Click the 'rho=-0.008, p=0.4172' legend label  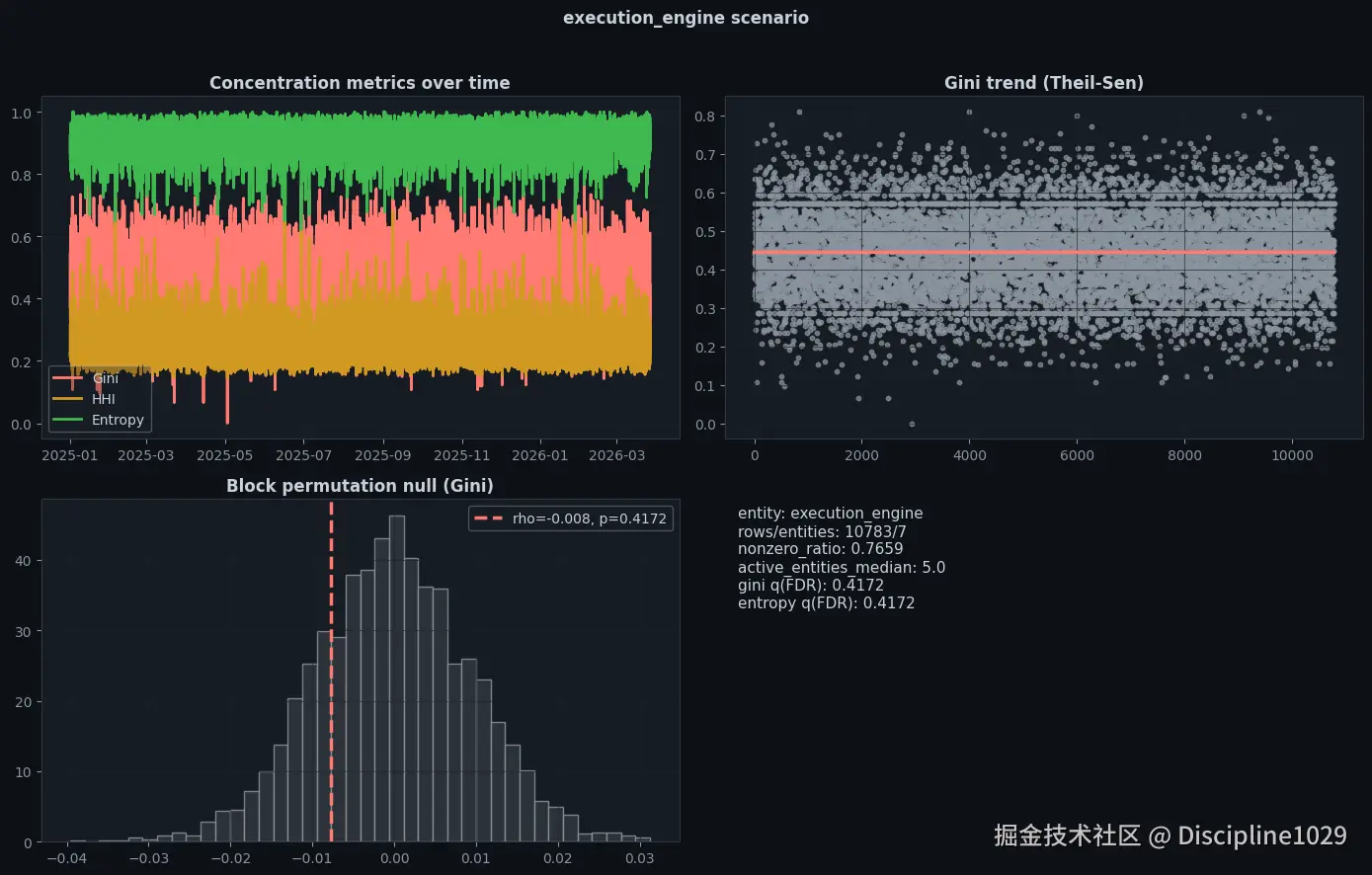tap(590, 518)
